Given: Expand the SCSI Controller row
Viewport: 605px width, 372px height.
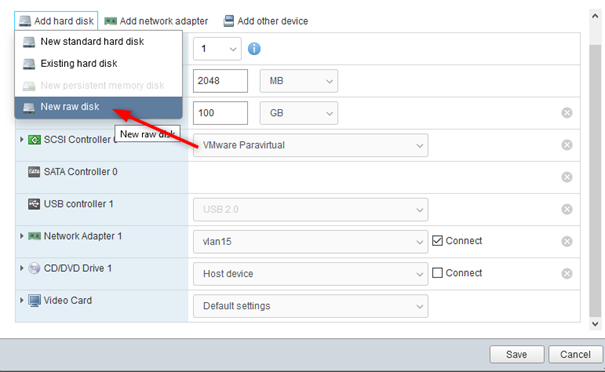Looking at the screenshot, I should coord(22,139).
